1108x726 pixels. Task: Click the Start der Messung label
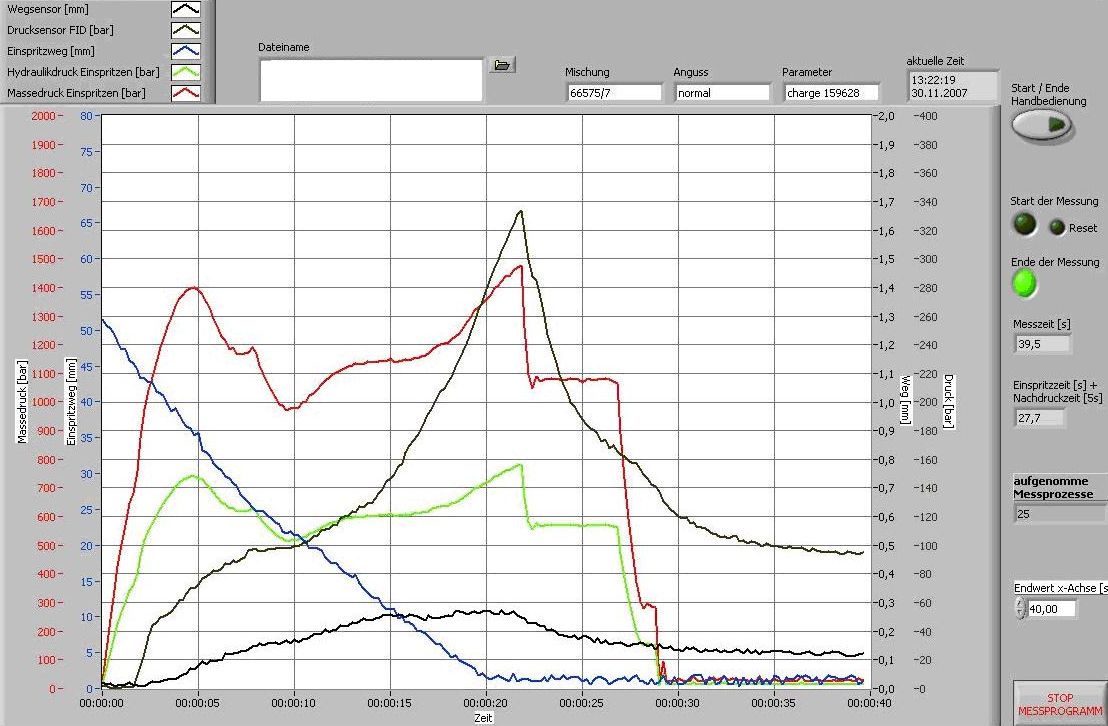point(1054,201)
